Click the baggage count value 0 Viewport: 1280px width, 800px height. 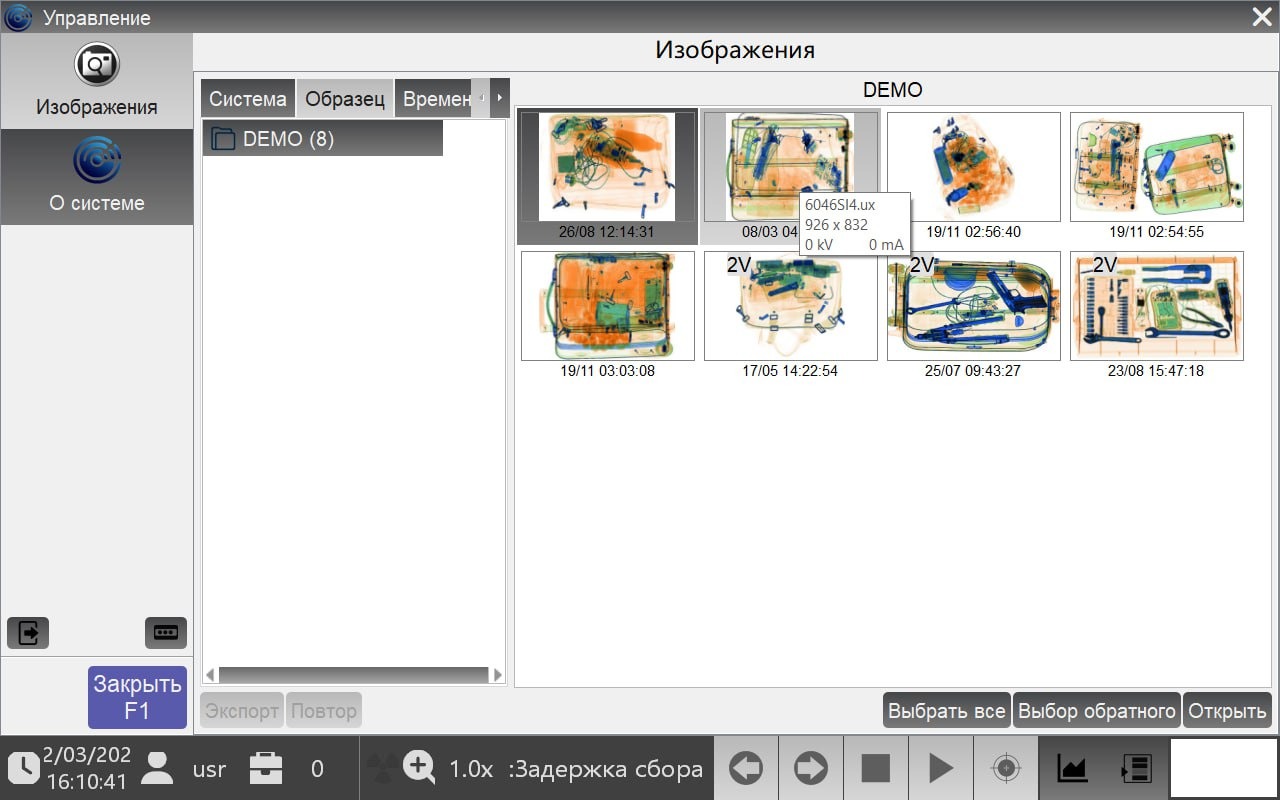tap(317, 769)
